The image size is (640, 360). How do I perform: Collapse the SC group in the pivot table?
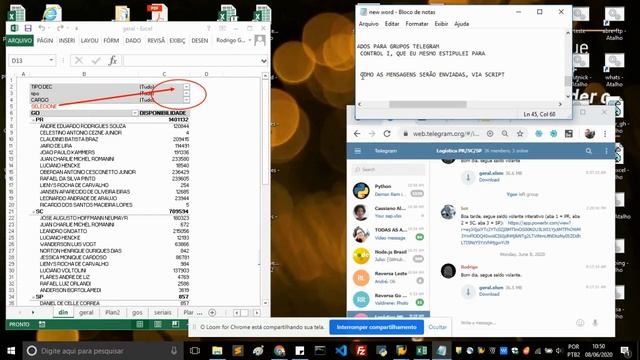(x=33, y=211)
